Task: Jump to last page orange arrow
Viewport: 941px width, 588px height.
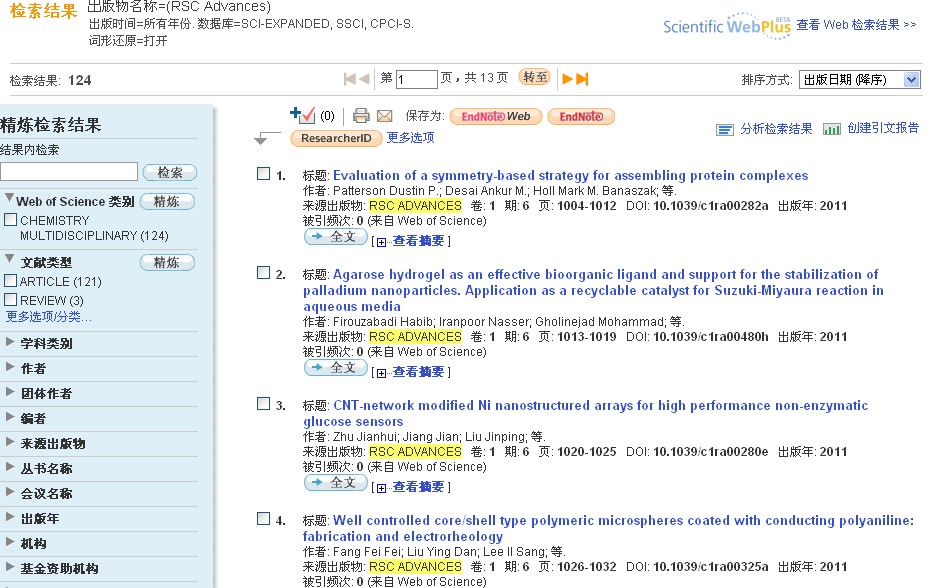Action: coord(582,79)
